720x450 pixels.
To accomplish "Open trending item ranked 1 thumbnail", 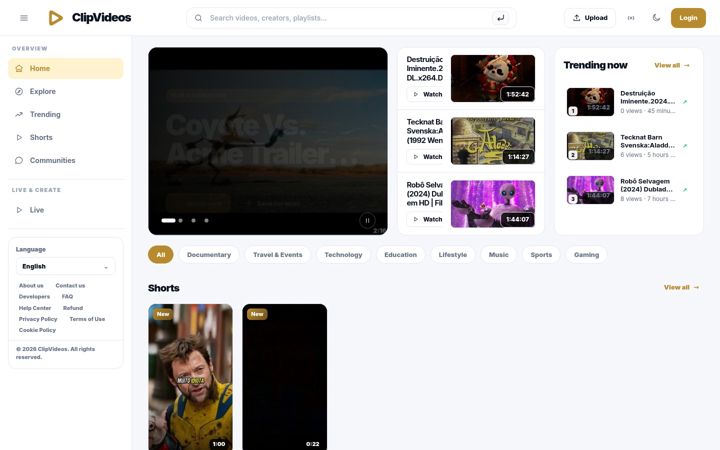I will (590, 101).
